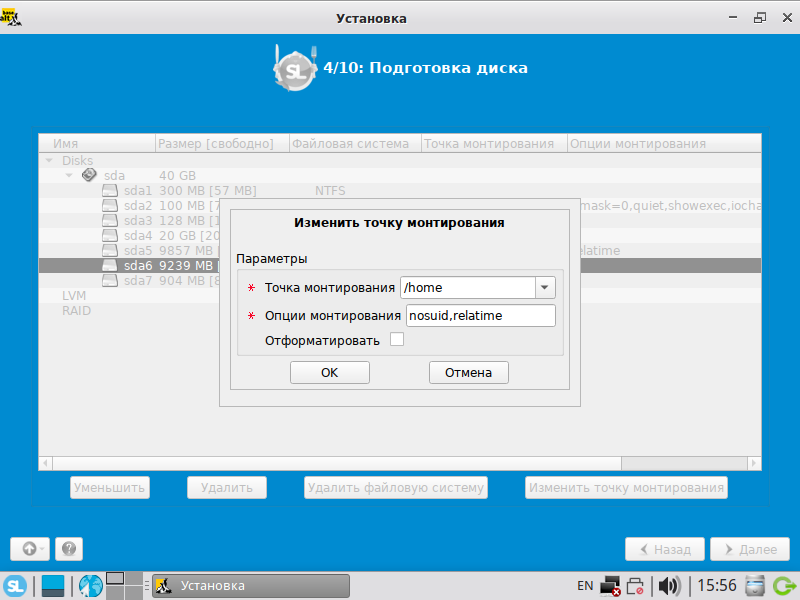800x600 pixels.
Task: Click the Удалить button
Action: pyautogui.click(x=227, y=488)
